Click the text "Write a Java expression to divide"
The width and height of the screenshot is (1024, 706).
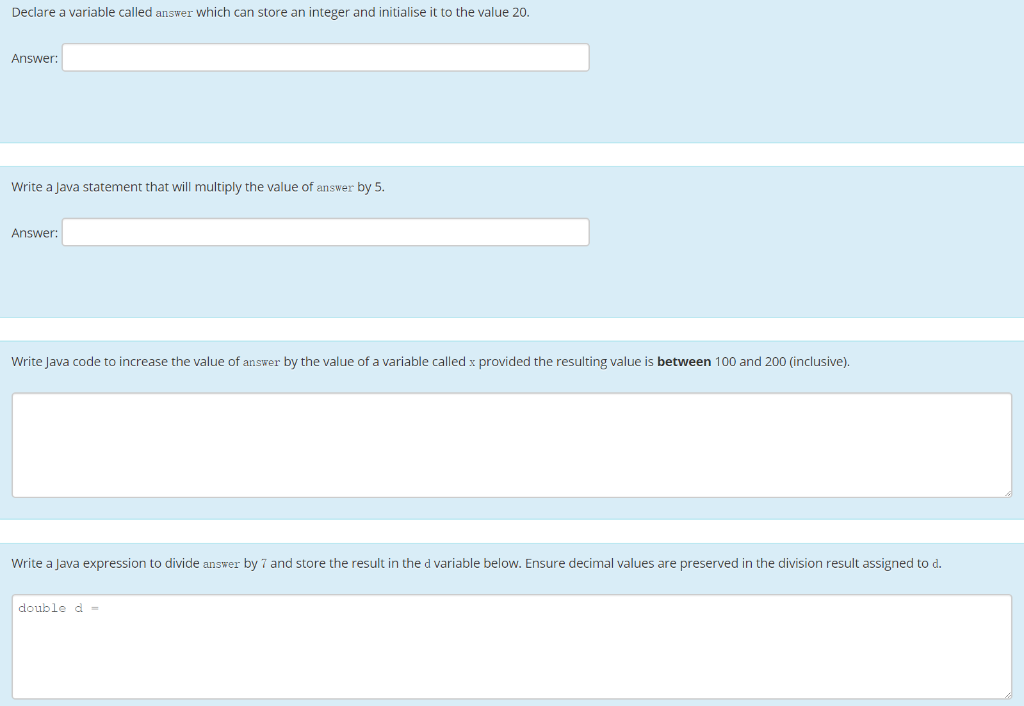tap(105, 563)
